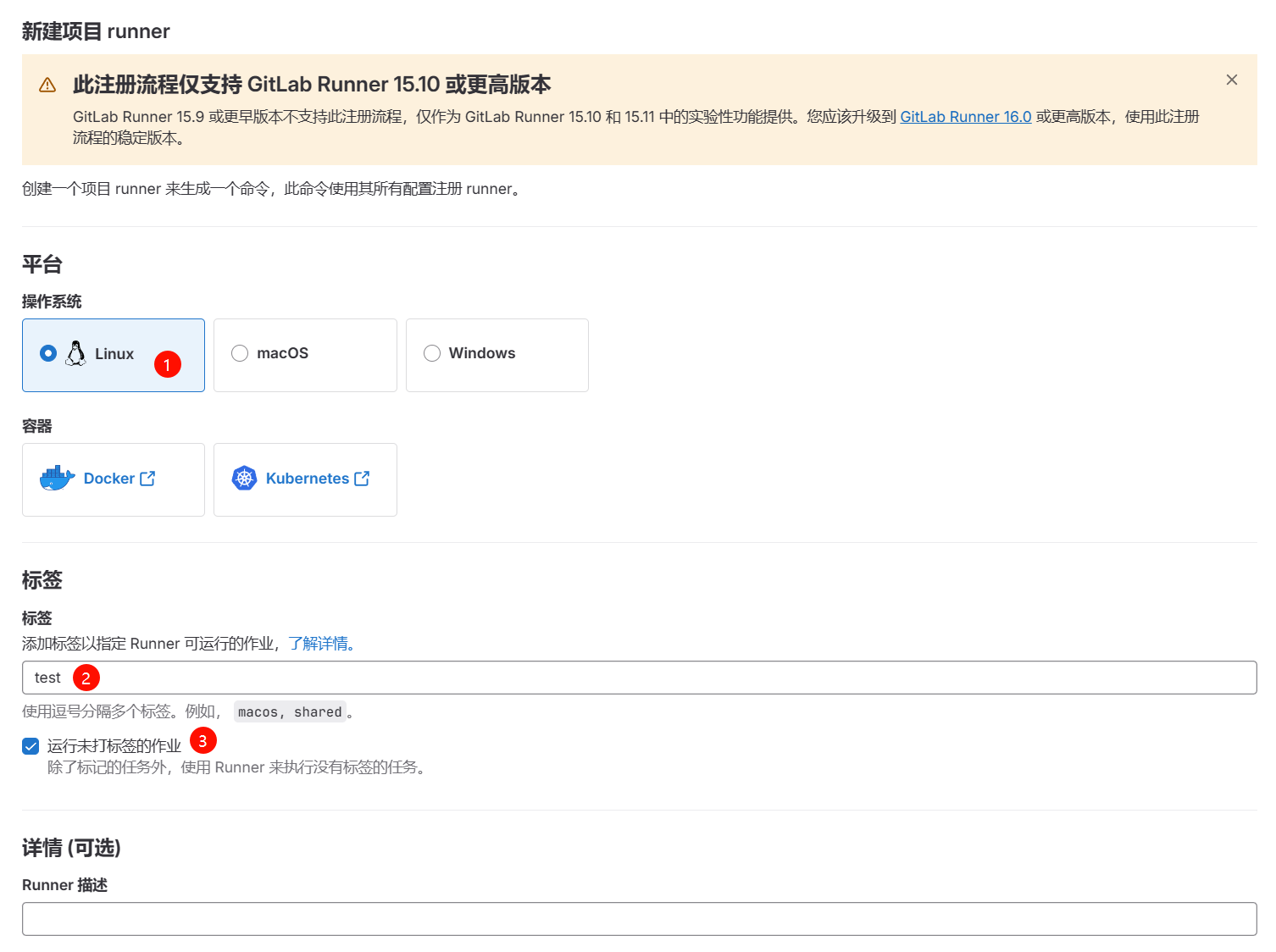Select macOS as the operating system
The image size is (1276, 952).
click(x=240, y=353)
